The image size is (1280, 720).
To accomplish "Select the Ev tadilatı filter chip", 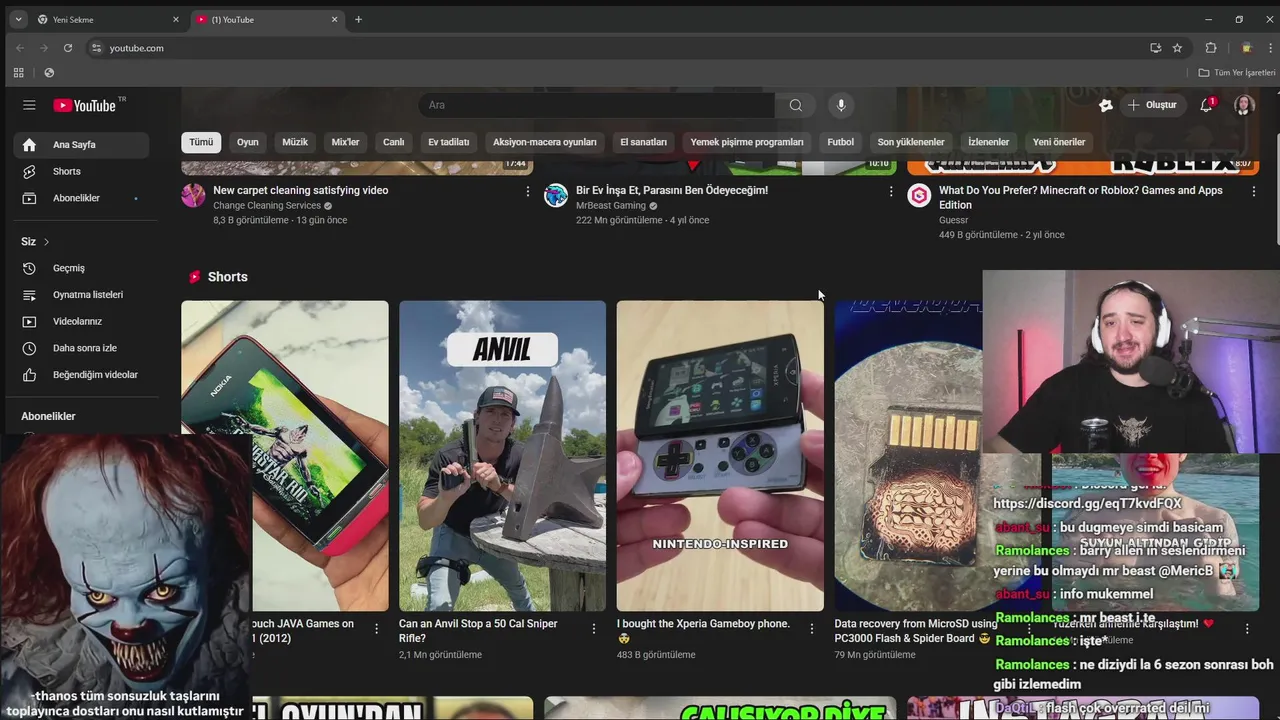I will 448,142.
